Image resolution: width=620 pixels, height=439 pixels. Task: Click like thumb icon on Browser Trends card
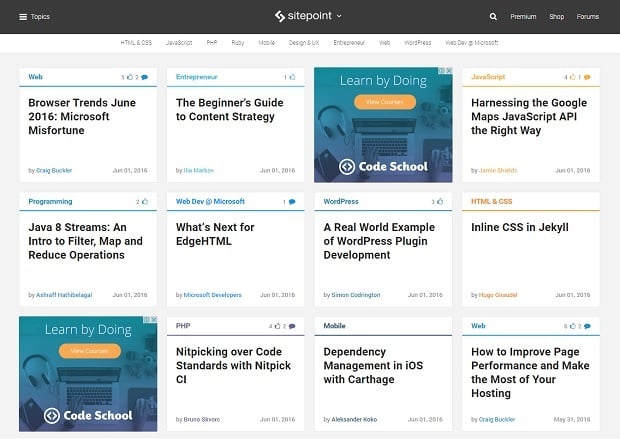(x=129, y=77)
